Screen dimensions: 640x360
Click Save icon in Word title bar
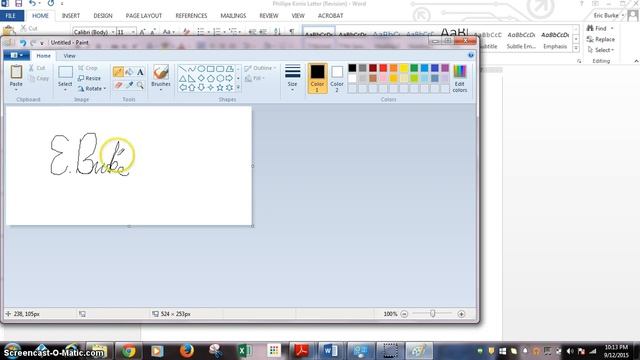pyautogui.click(x=18, y=3)
